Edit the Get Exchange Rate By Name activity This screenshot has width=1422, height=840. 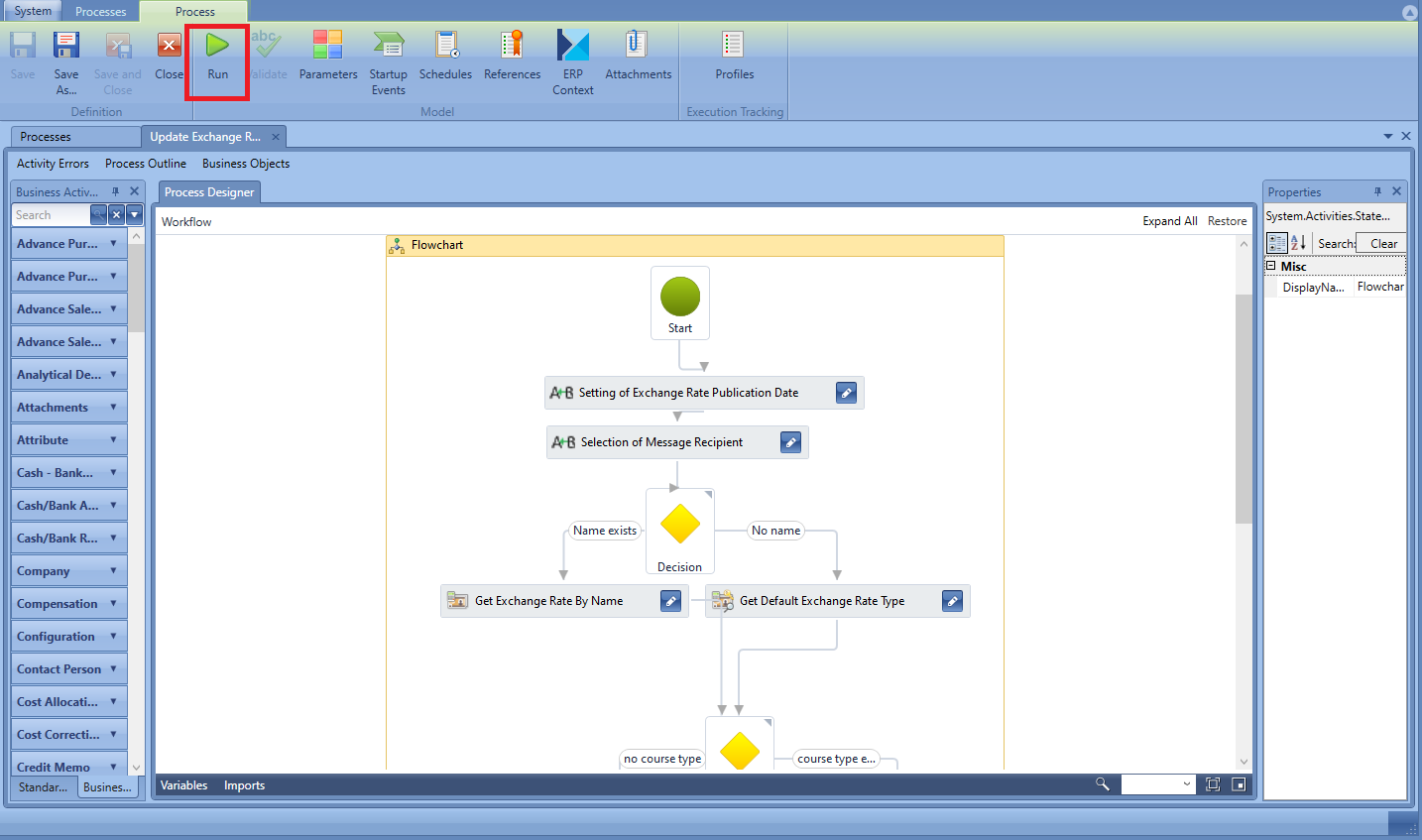tap(670, 601)
